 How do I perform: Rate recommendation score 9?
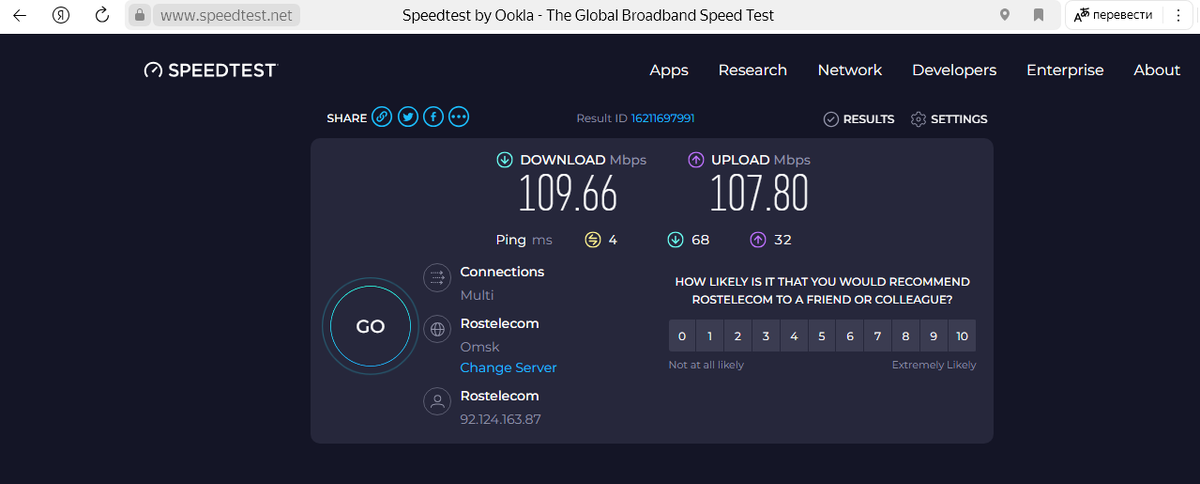point(934,336)
